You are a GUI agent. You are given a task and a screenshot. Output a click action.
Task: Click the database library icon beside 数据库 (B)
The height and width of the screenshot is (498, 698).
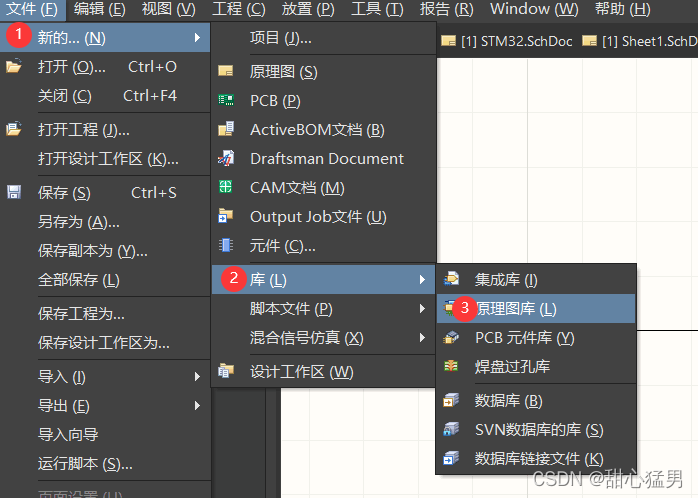451,401
